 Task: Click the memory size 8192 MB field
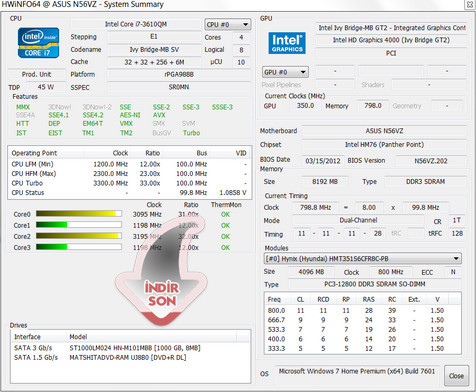click(x=325, y=182)
